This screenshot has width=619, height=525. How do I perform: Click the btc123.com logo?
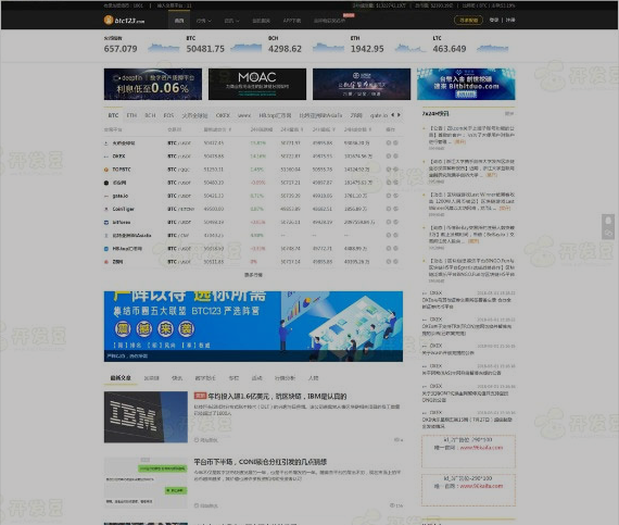click(124, 20)
